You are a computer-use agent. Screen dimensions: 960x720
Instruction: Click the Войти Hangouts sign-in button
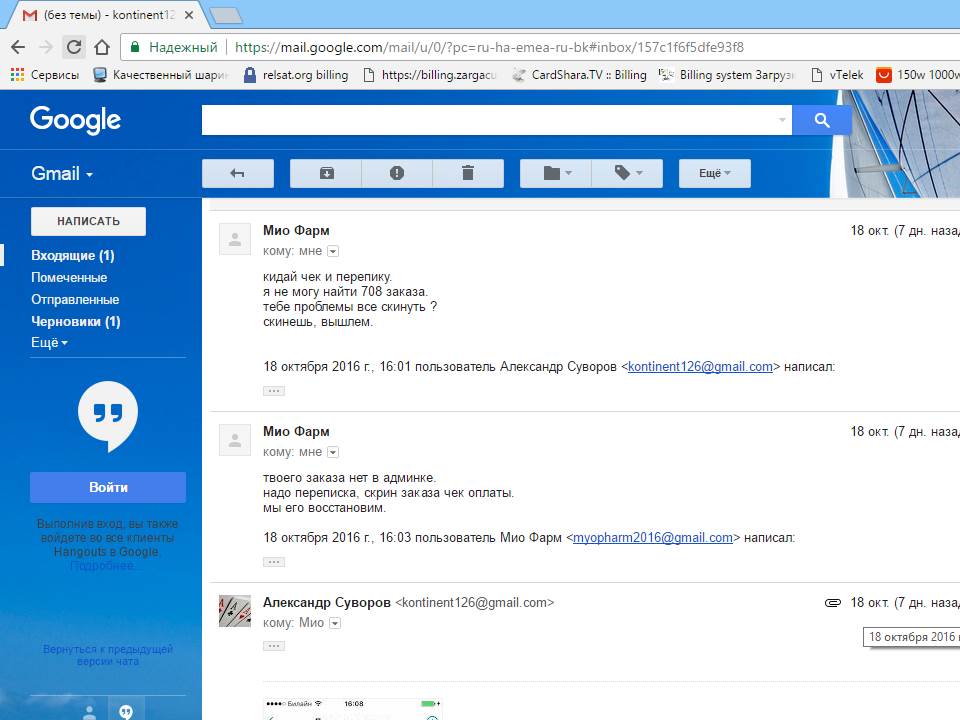(108, 487)
